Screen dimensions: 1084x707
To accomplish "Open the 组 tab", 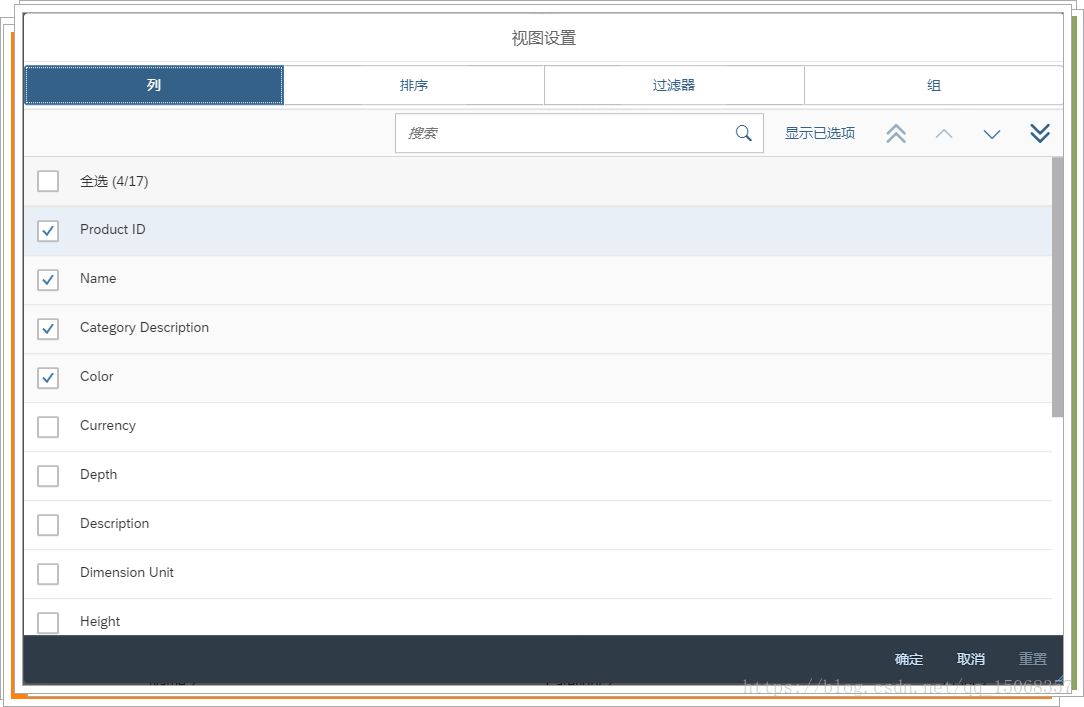I will 934,85.
